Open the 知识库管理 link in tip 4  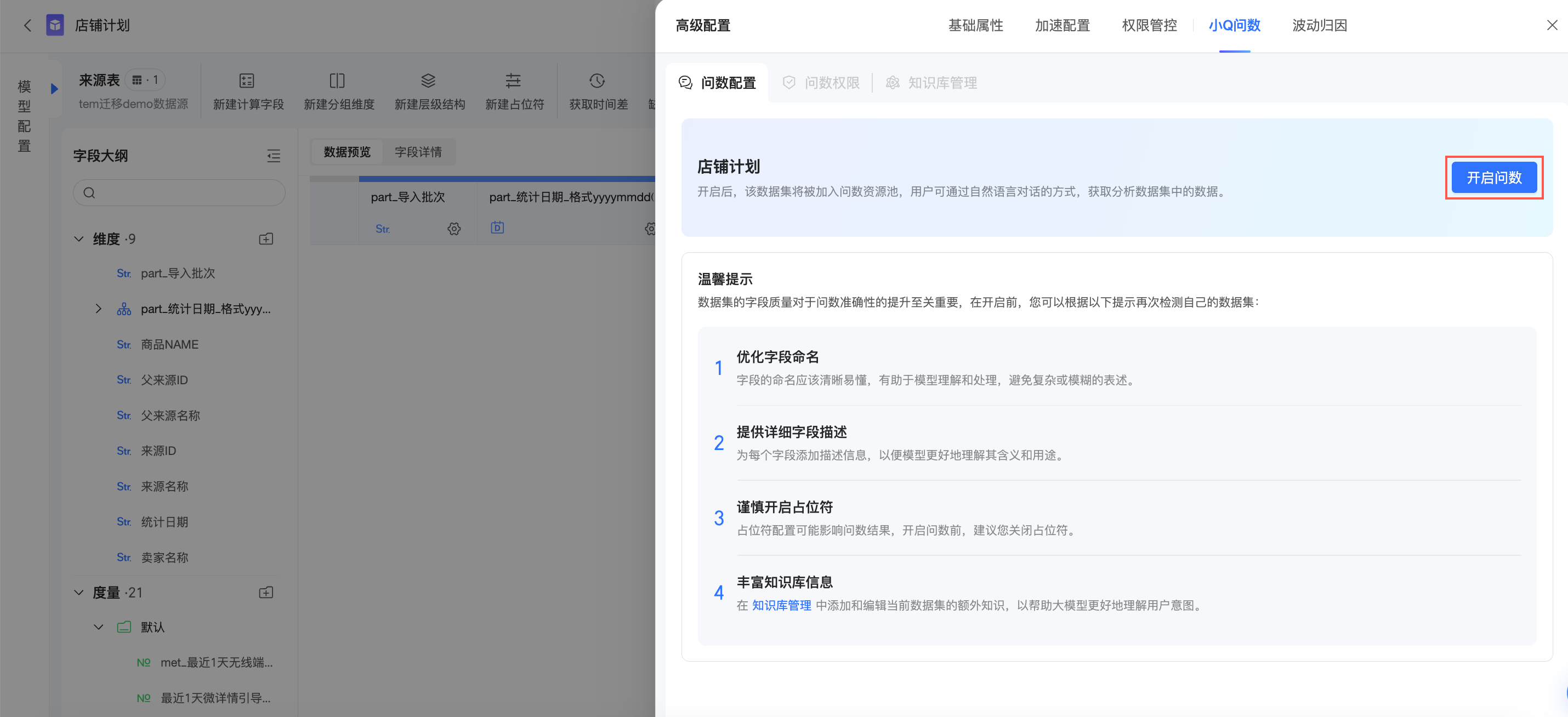point(781,605)
